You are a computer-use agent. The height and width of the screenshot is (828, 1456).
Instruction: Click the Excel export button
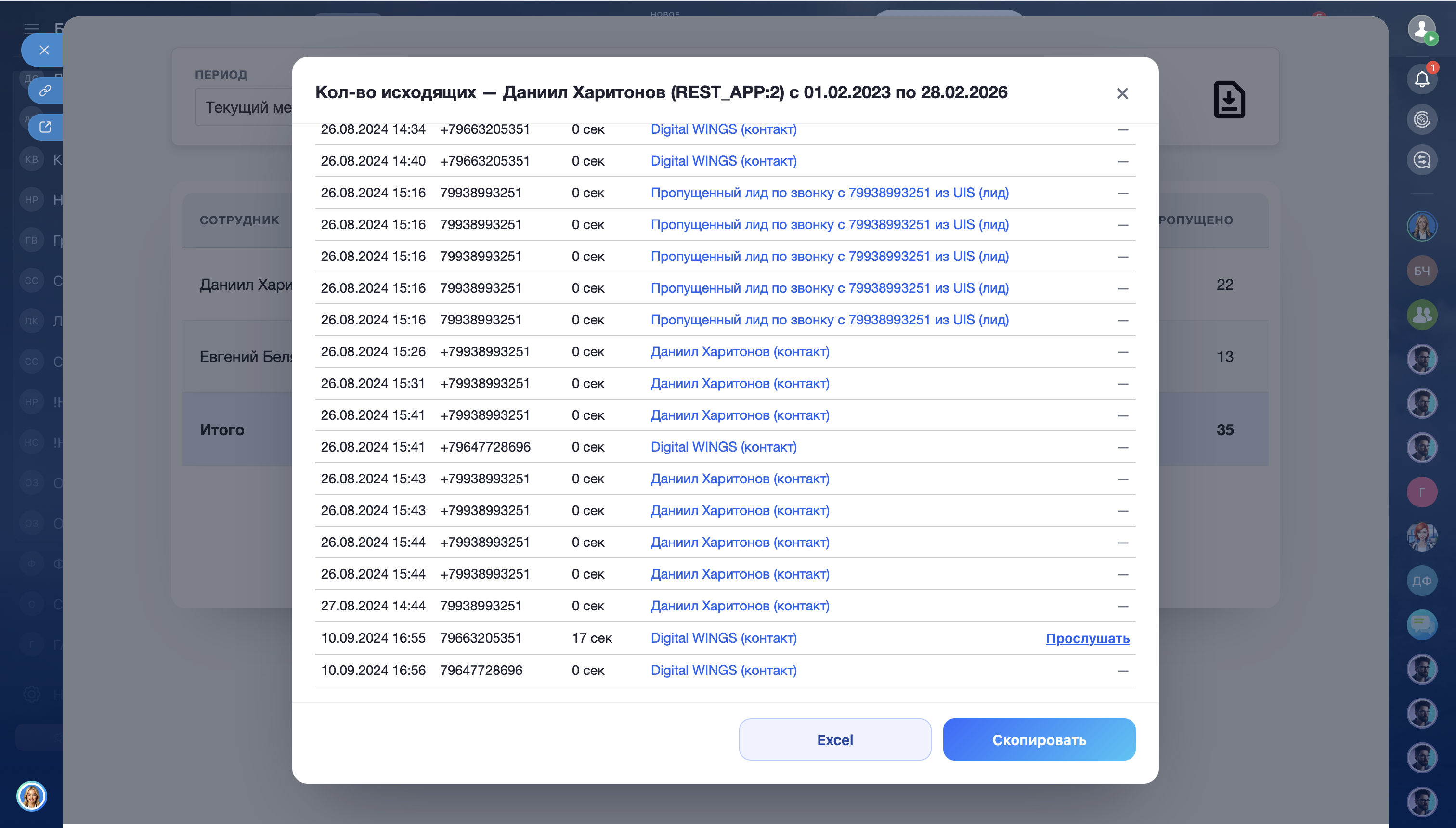tap(834, 739)
